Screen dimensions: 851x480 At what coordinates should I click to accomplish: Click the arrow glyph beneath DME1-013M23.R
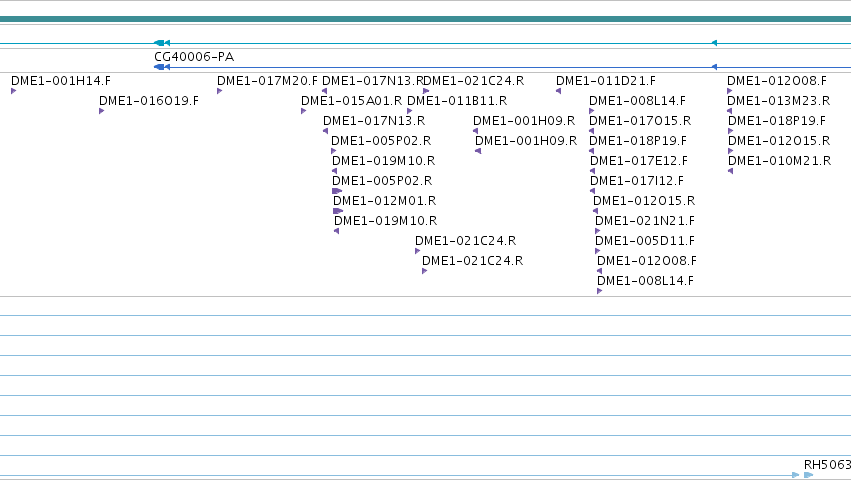729,111
